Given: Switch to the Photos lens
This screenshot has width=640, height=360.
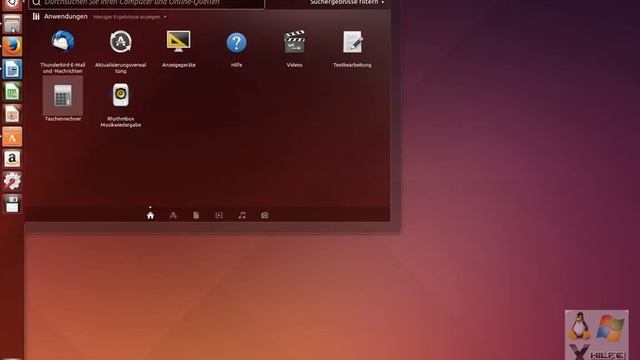Looking at the screenshot, I should coord(264,215).
